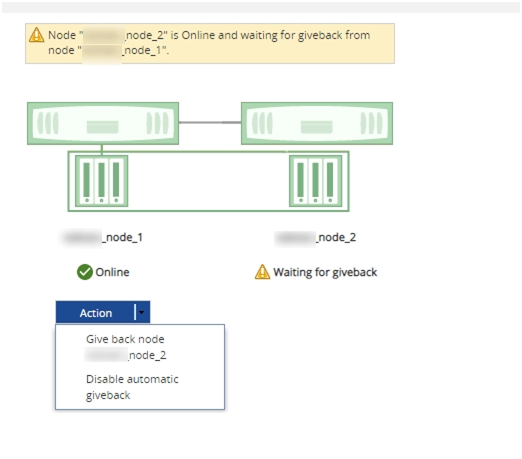522x459 pixels.
Task: Click the connector line from node_1 to its shelf
Action: tap(102, 150)
